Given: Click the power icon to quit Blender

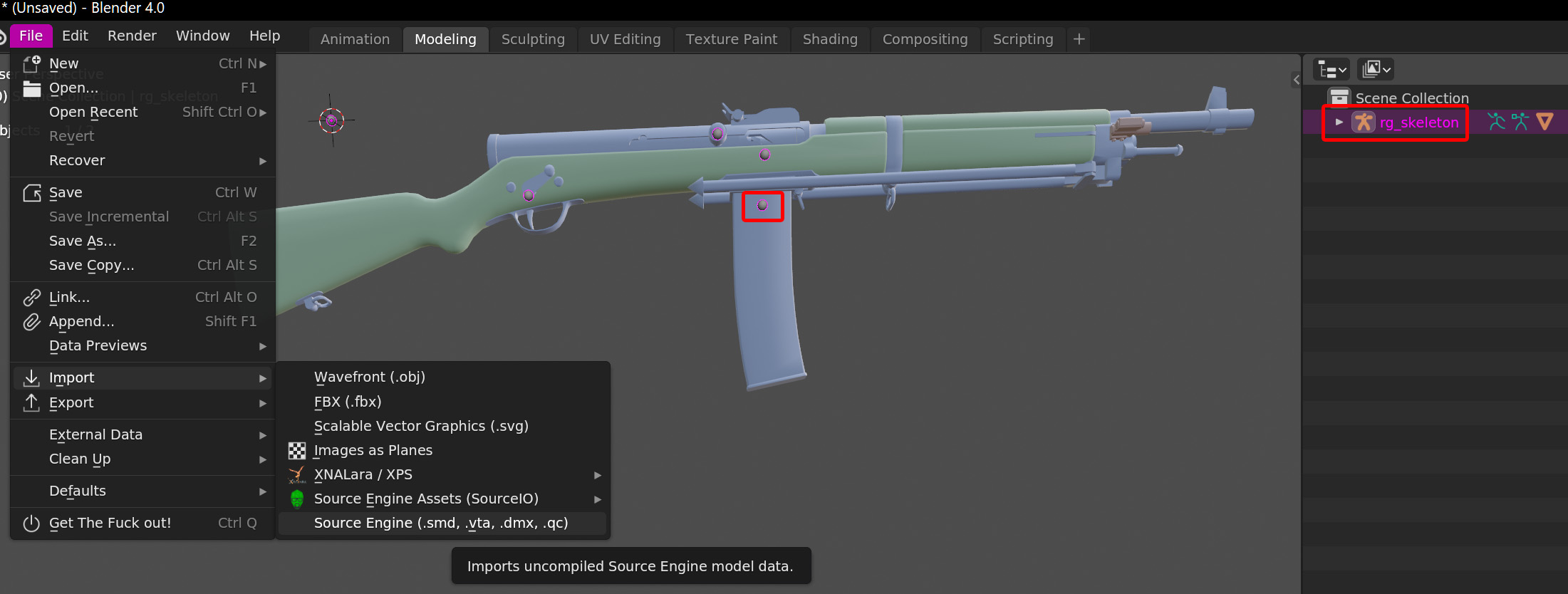Looking at the screenshot, I should tap(31, 523).
